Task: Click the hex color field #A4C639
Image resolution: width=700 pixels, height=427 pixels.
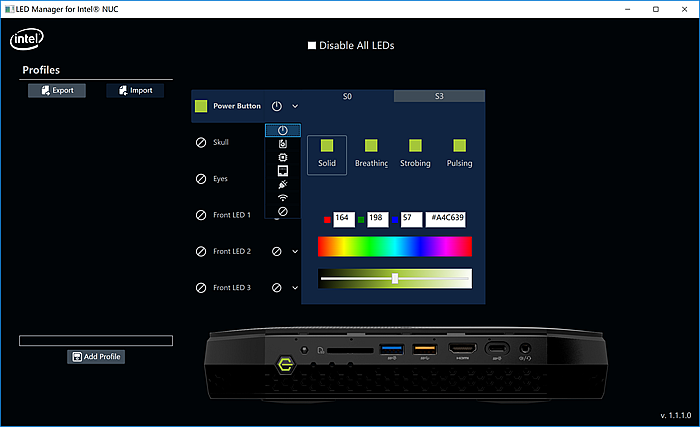Action: (446, 219)
